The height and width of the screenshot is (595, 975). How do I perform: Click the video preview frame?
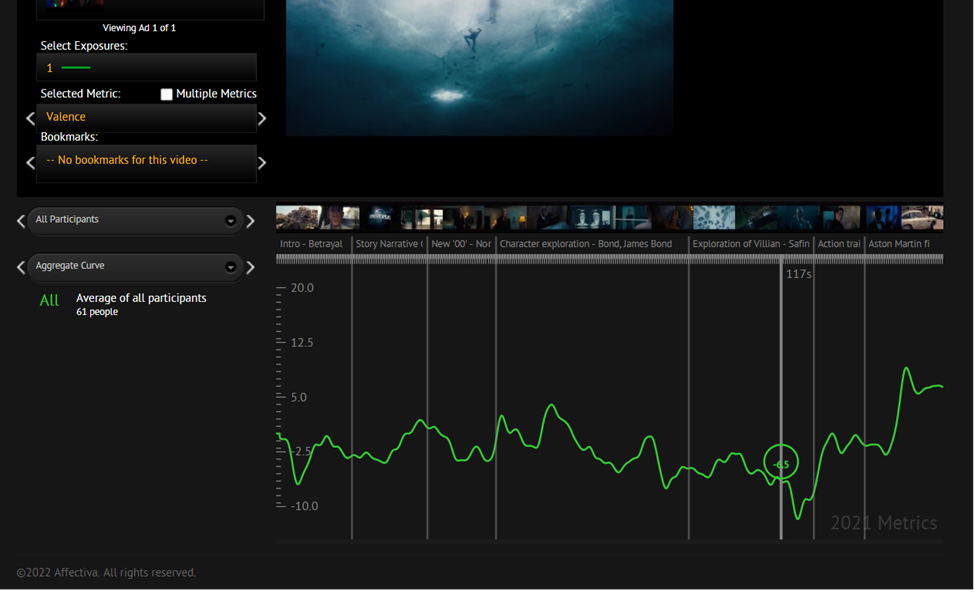pyautogui.click(x=479, y=67)
